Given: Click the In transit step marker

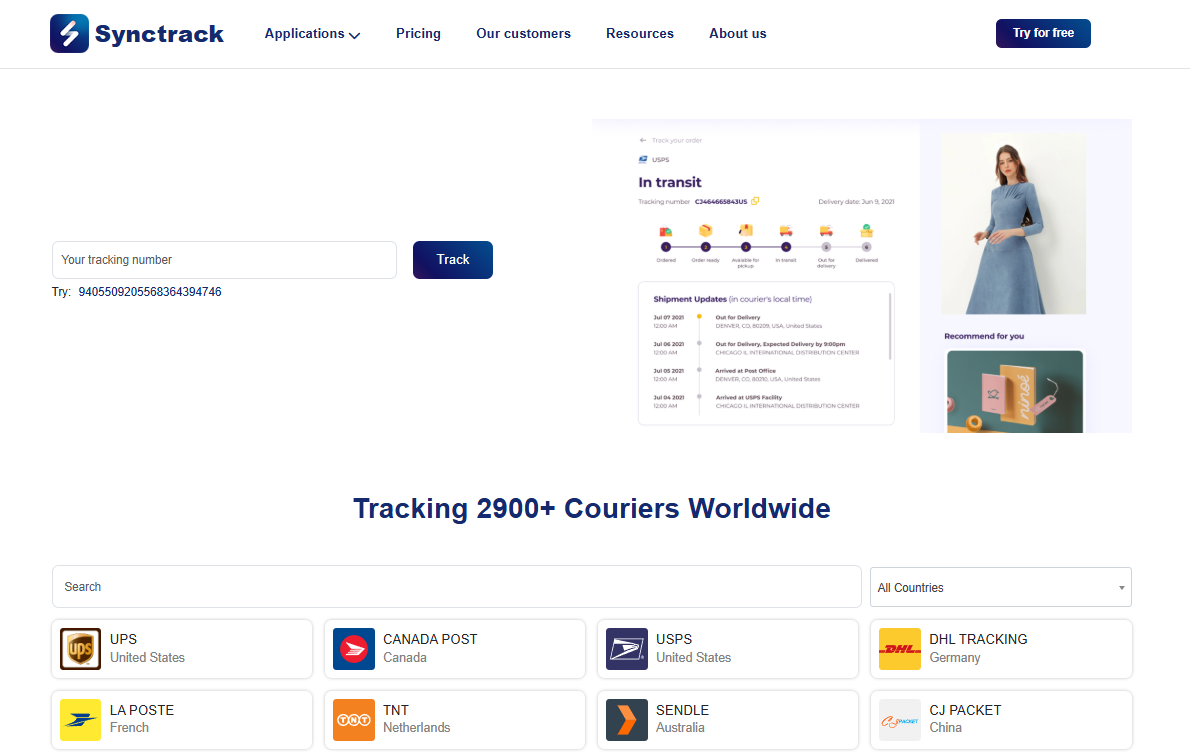Looking at the screenshot, I should (x=785, y=247).
